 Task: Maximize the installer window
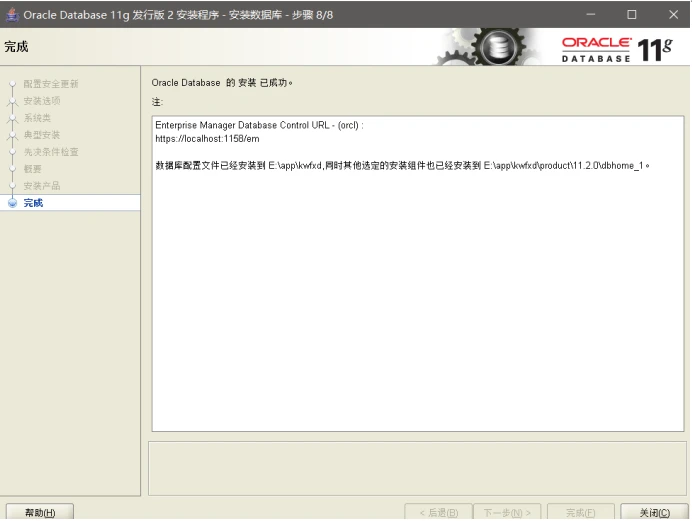632,15
